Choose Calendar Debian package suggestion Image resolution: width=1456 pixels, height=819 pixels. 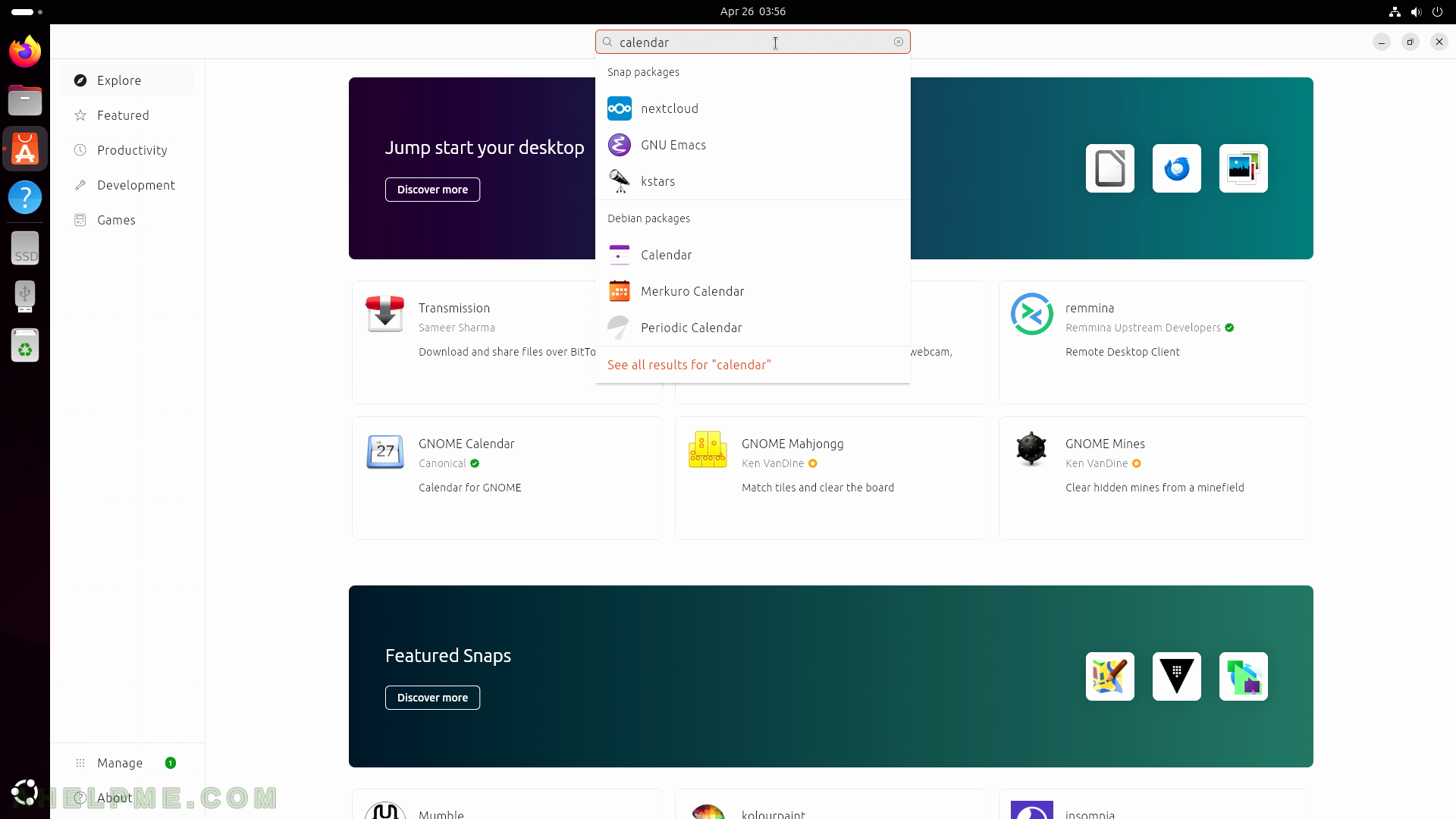753,255
